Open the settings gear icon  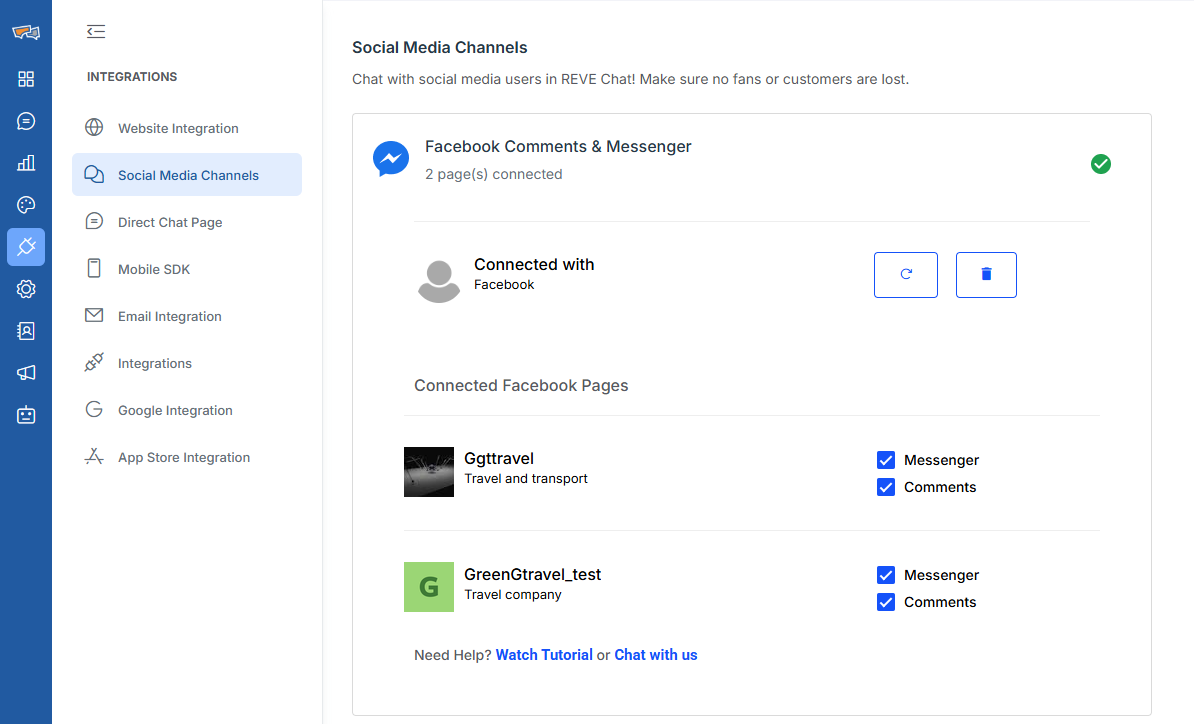[26, 289]
